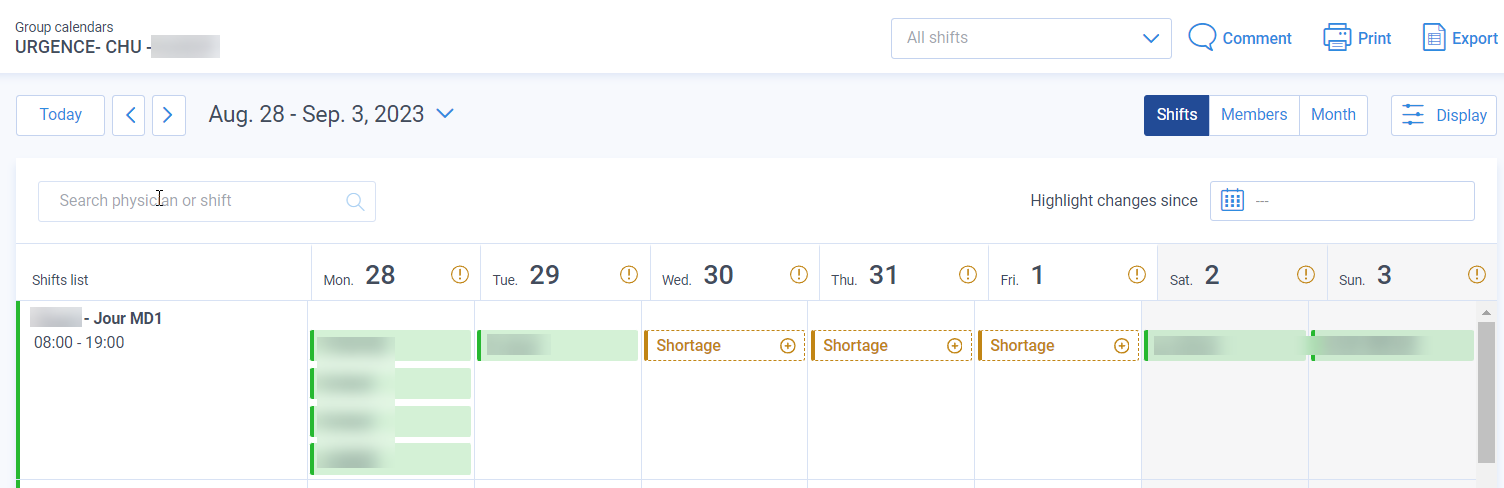Go to previous week arrow
This screenshot has width=1504, height=488.
tap(129, 115)
